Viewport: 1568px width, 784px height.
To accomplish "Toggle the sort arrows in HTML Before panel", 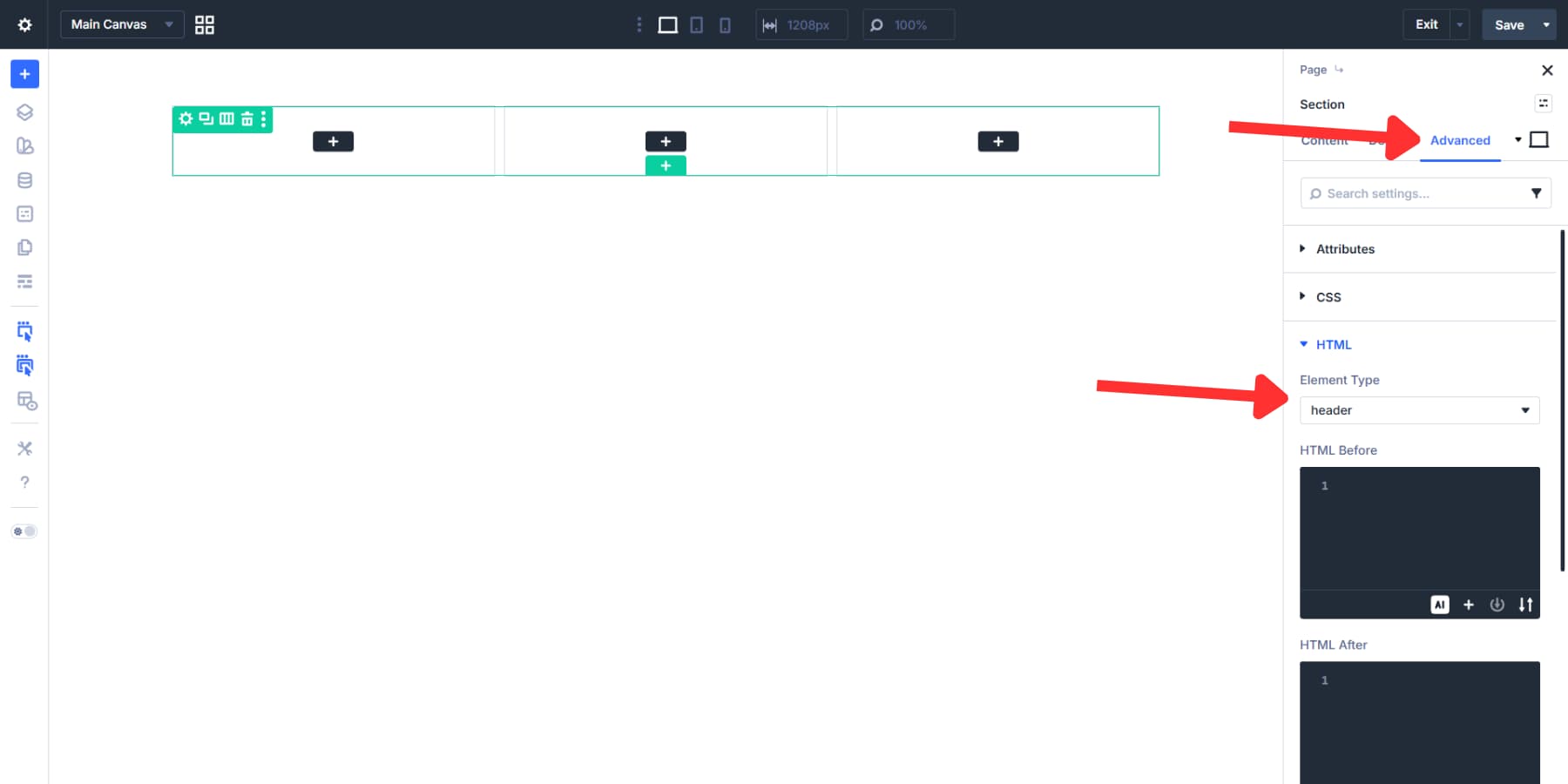I will (1526, 604).
